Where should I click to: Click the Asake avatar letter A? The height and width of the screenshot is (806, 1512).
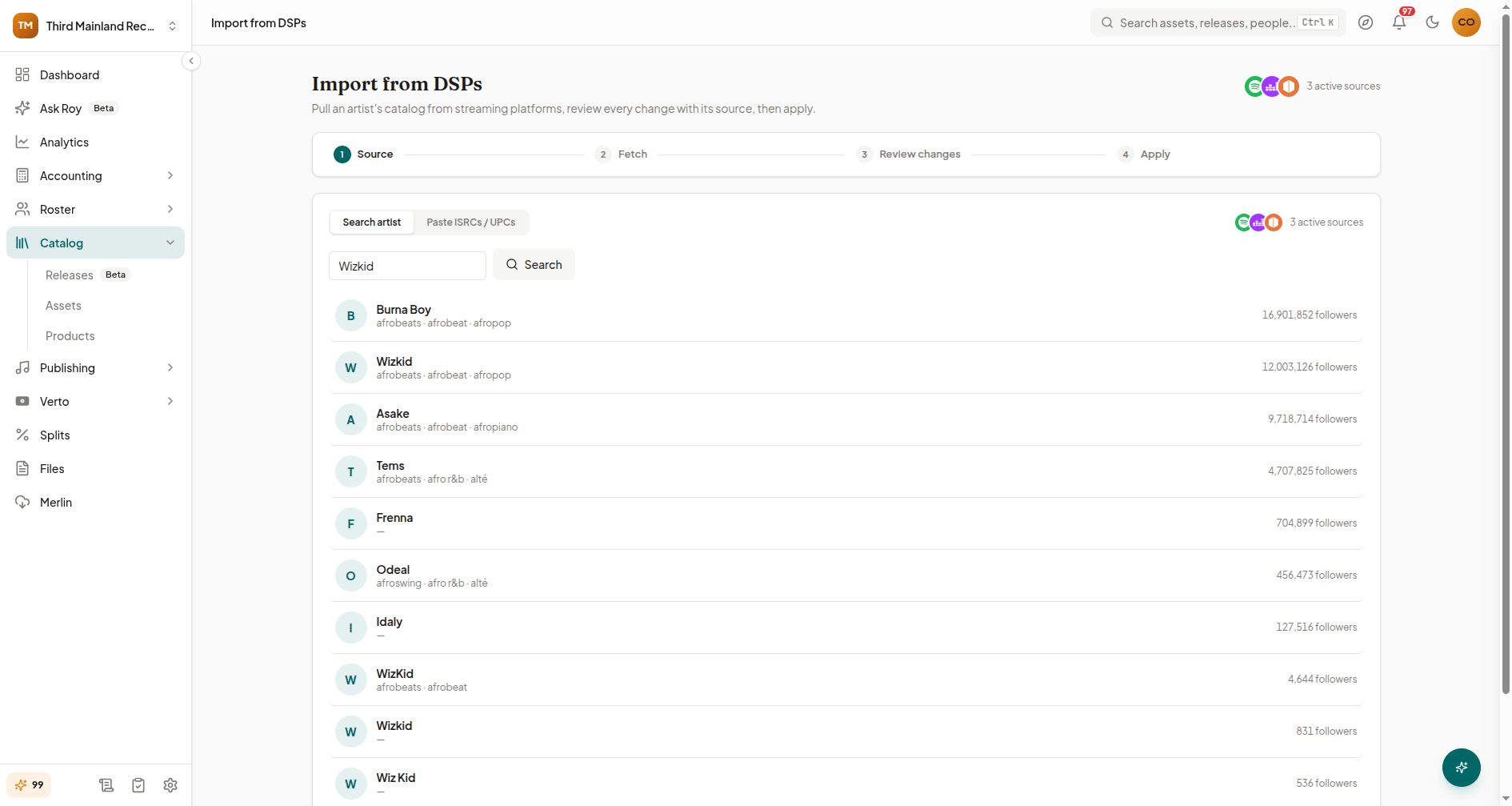(350, 419)
